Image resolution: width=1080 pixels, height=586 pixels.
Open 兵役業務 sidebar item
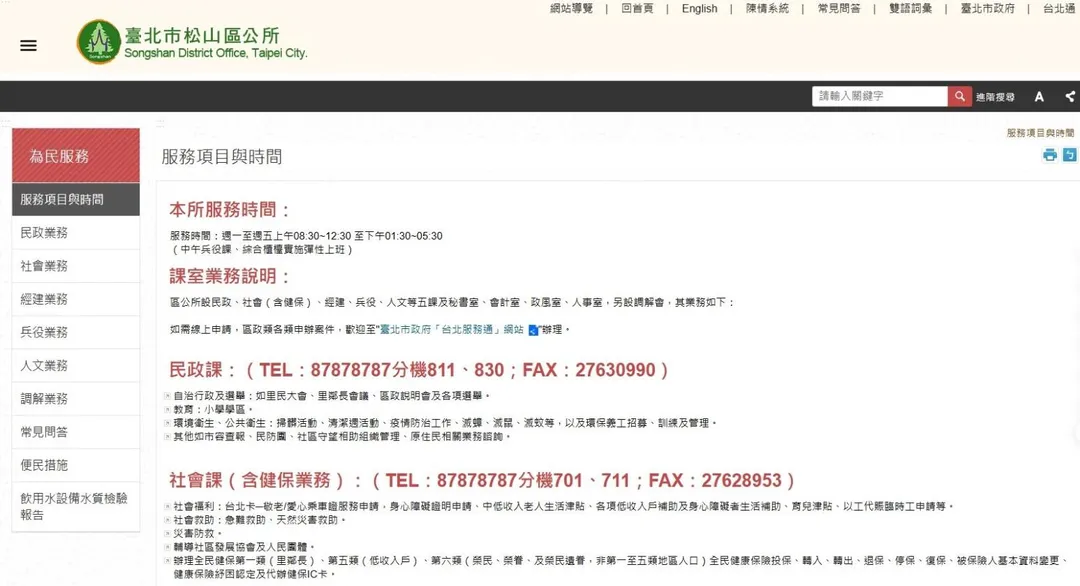pos(76,332)
